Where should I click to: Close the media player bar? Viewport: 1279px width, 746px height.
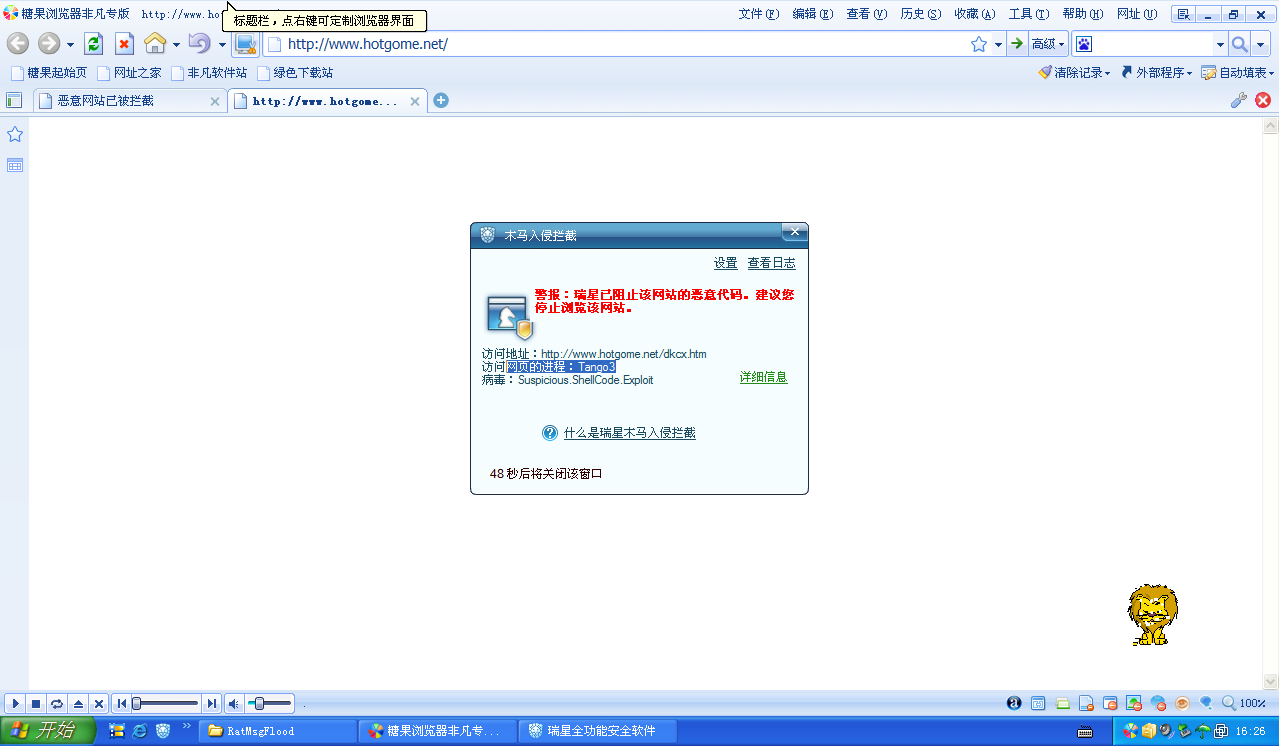tap(99, 704)
